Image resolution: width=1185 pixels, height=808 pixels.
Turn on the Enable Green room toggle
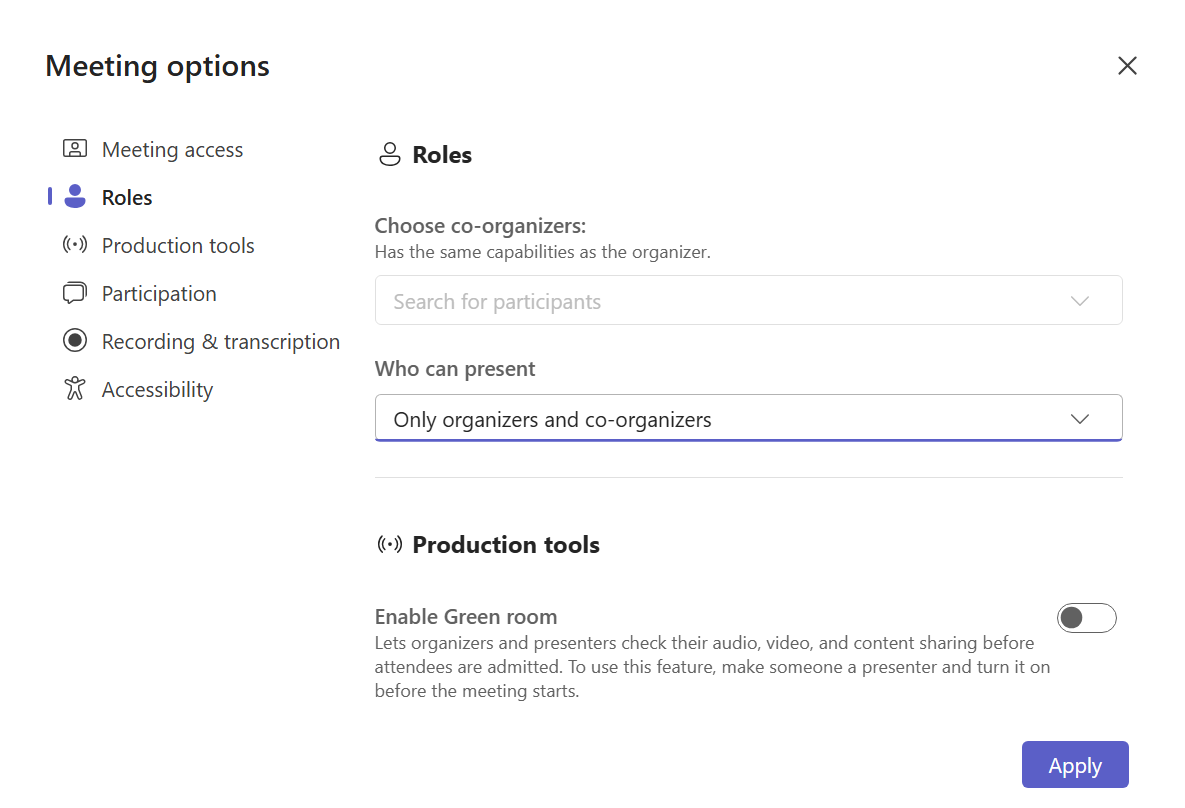click(x=1086, y=618)
